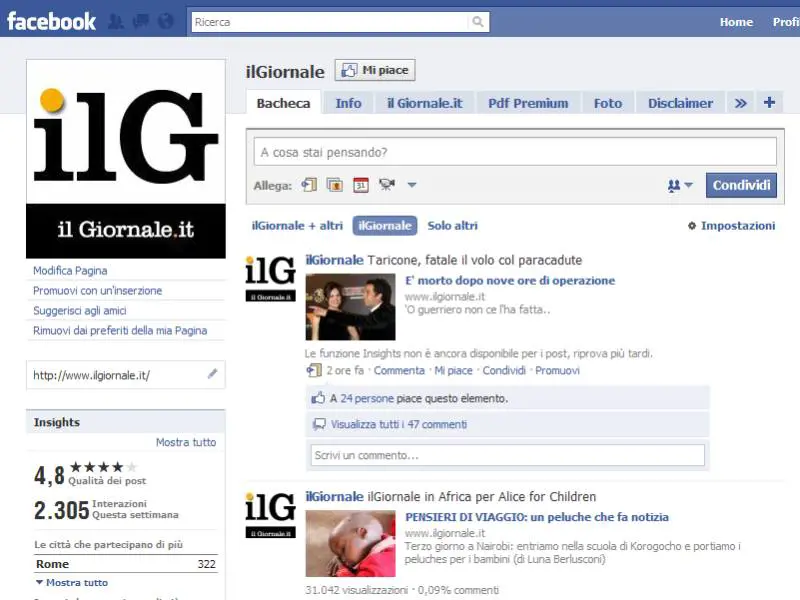Click the search magnifier icon

click(x=478, y=21)
